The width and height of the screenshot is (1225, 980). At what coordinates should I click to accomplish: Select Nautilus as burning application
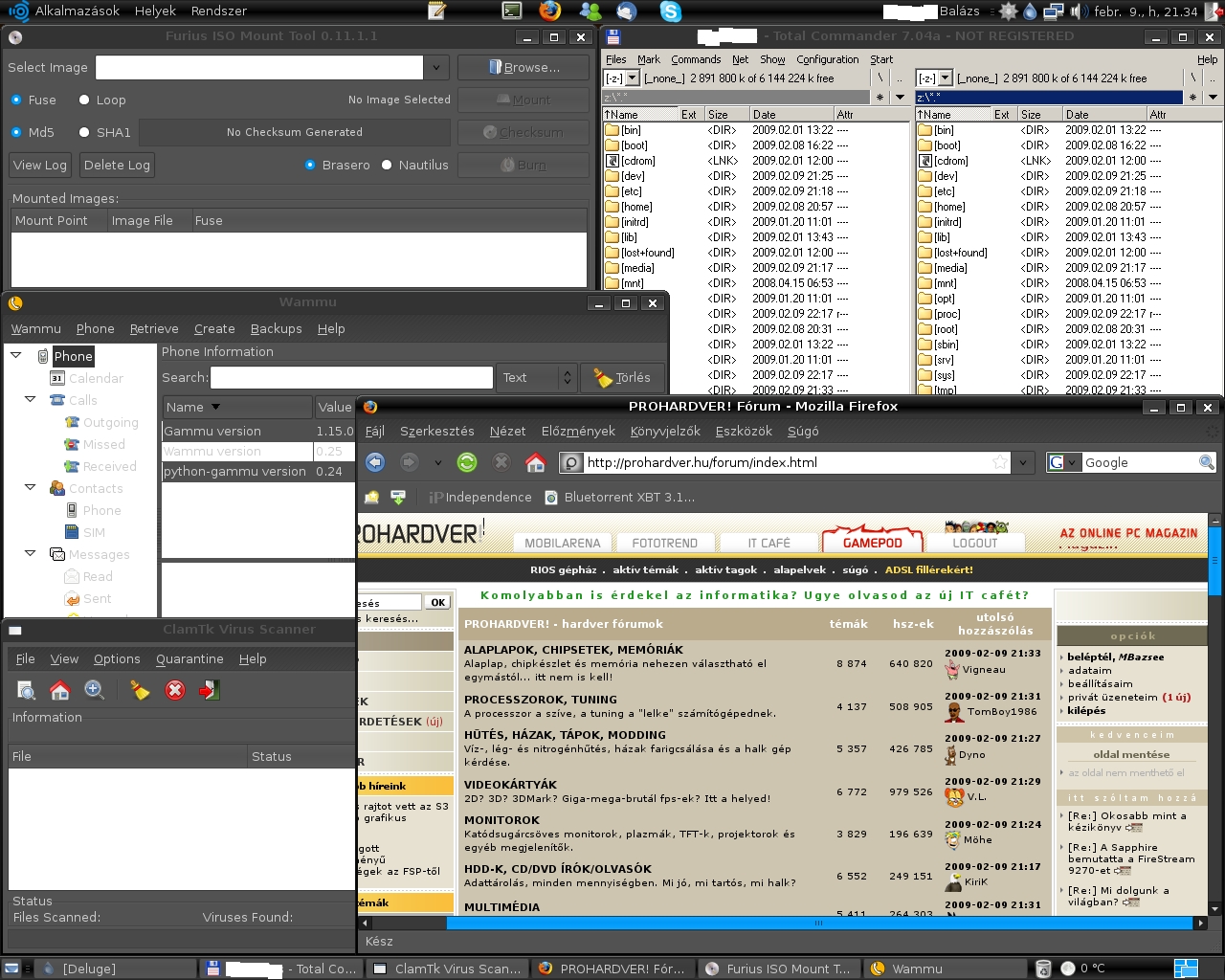387,165
